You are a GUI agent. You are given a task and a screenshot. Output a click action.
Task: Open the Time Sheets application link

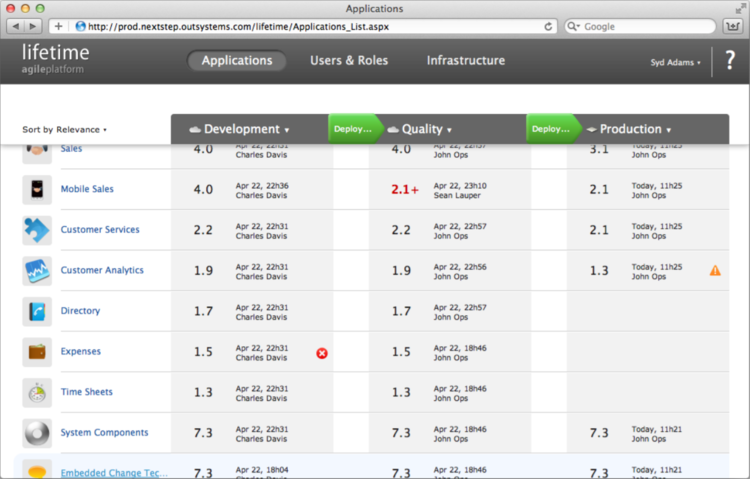[x=87, y=392]
